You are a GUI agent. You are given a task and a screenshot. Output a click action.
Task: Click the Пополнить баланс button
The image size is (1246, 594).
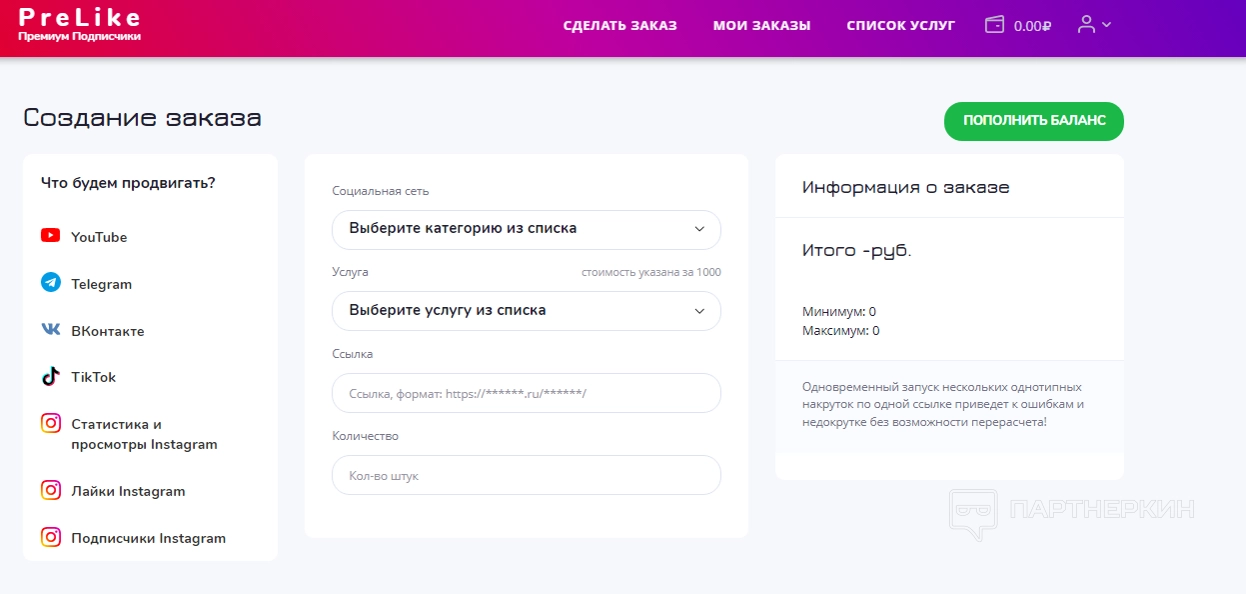point(1034,121)
